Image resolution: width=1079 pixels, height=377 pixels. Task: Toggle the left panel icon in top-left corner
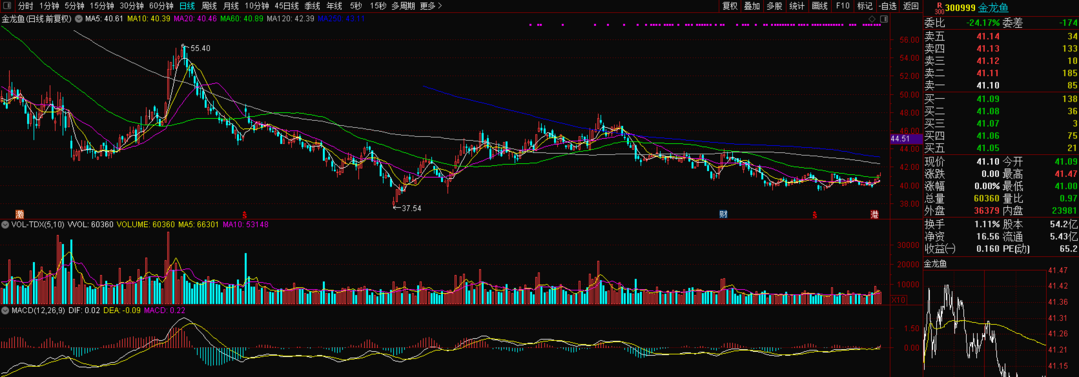7,6
